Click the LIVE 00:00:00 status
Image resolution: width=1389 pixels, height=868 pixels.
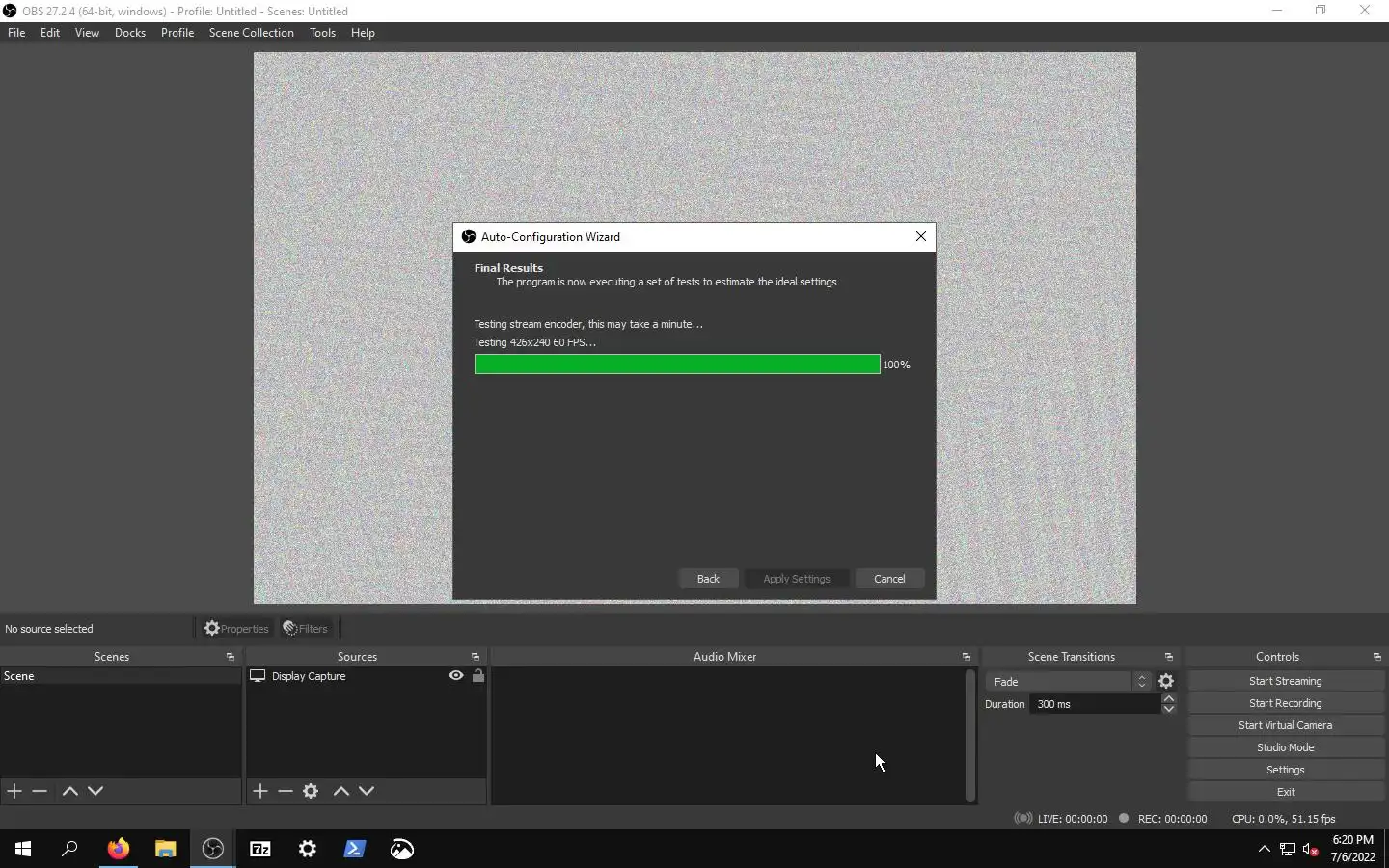click(1061, 819)
